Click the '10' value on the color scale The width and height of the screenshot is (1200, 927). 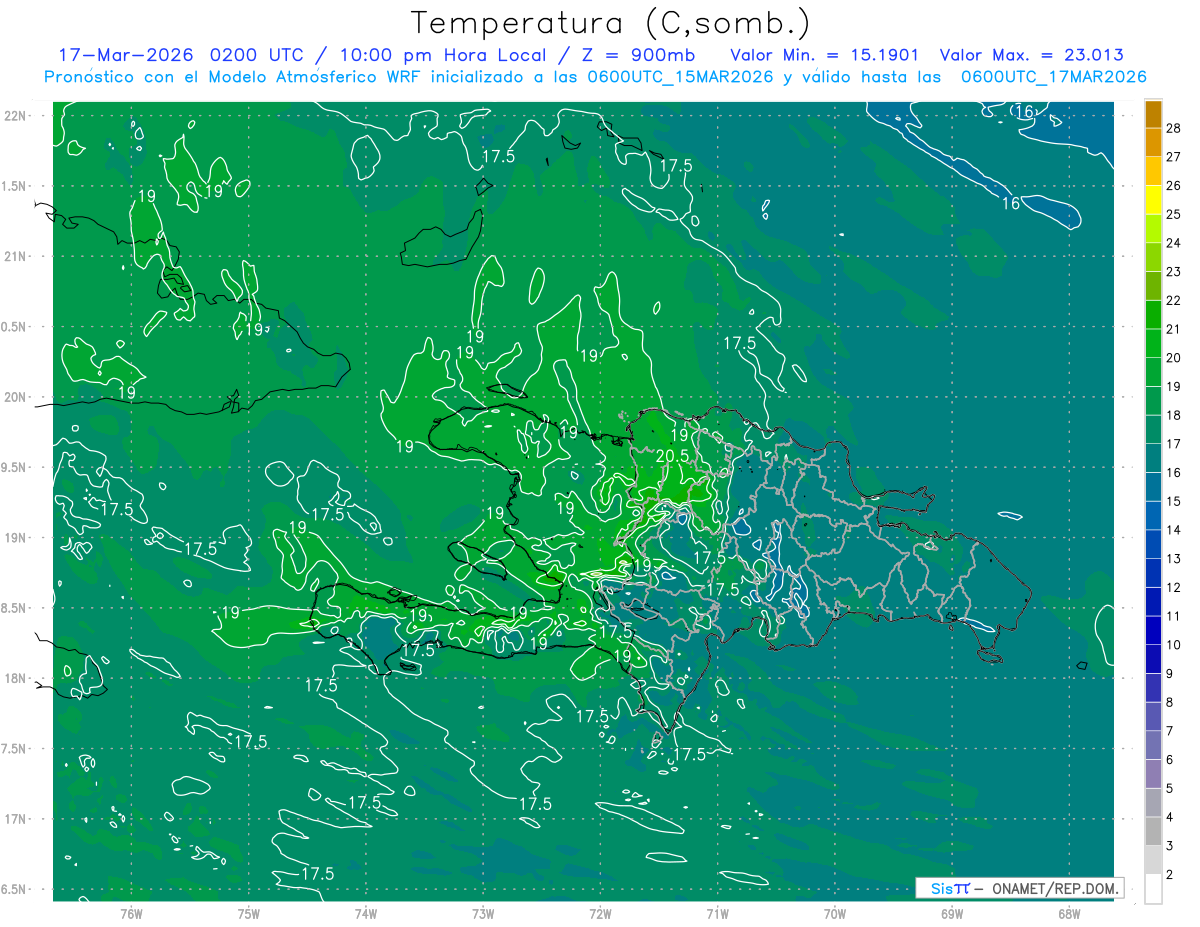(1174, 645)
